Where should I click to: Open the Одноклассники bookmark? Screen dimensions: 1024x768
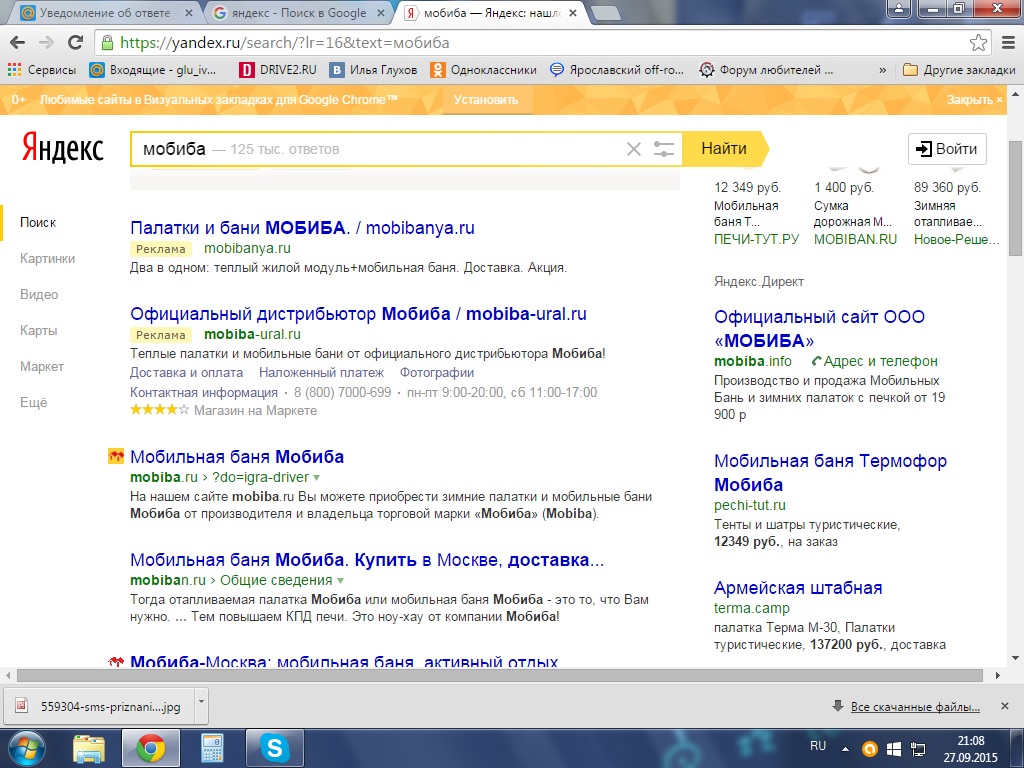coord(483,70)
